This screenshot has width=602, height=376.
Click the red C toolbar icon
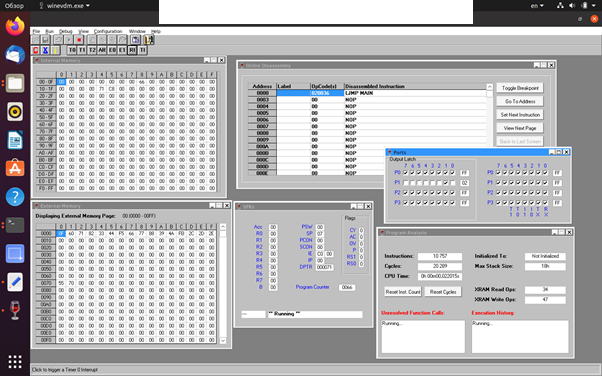35,50
